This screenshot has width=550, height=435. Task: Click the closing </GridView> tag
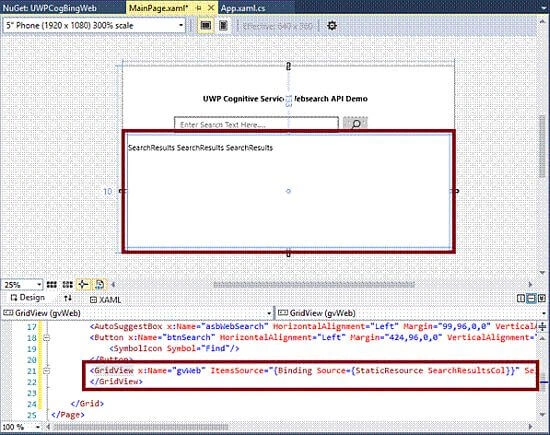(116, 381)
